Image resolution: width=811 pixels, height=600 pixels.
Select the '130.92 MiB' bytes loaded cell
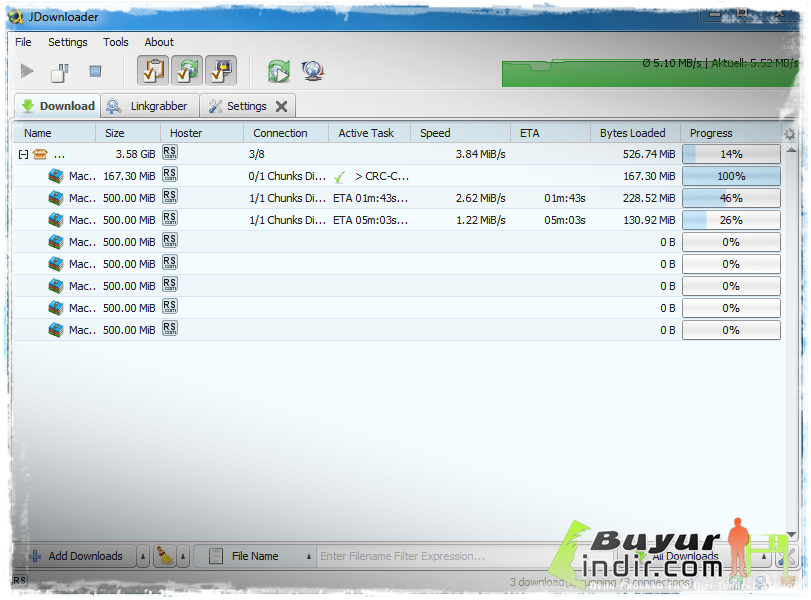coord(649,220)
